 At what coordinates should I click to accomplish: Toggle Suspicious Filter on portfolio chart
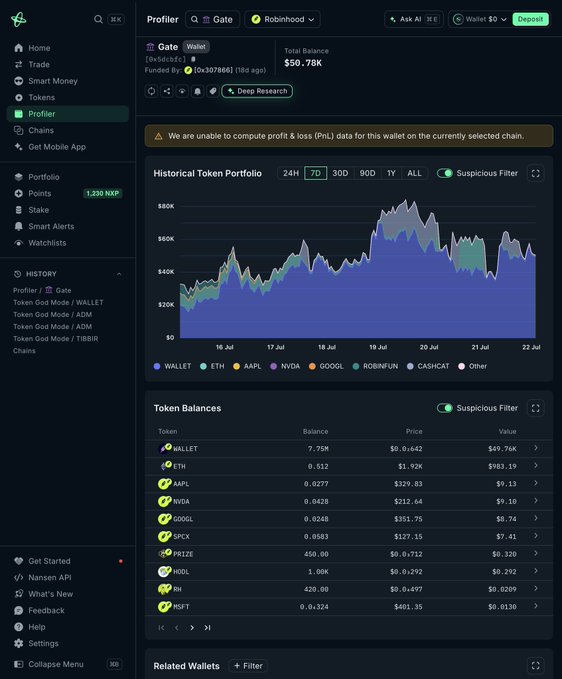tap(445, 173)
